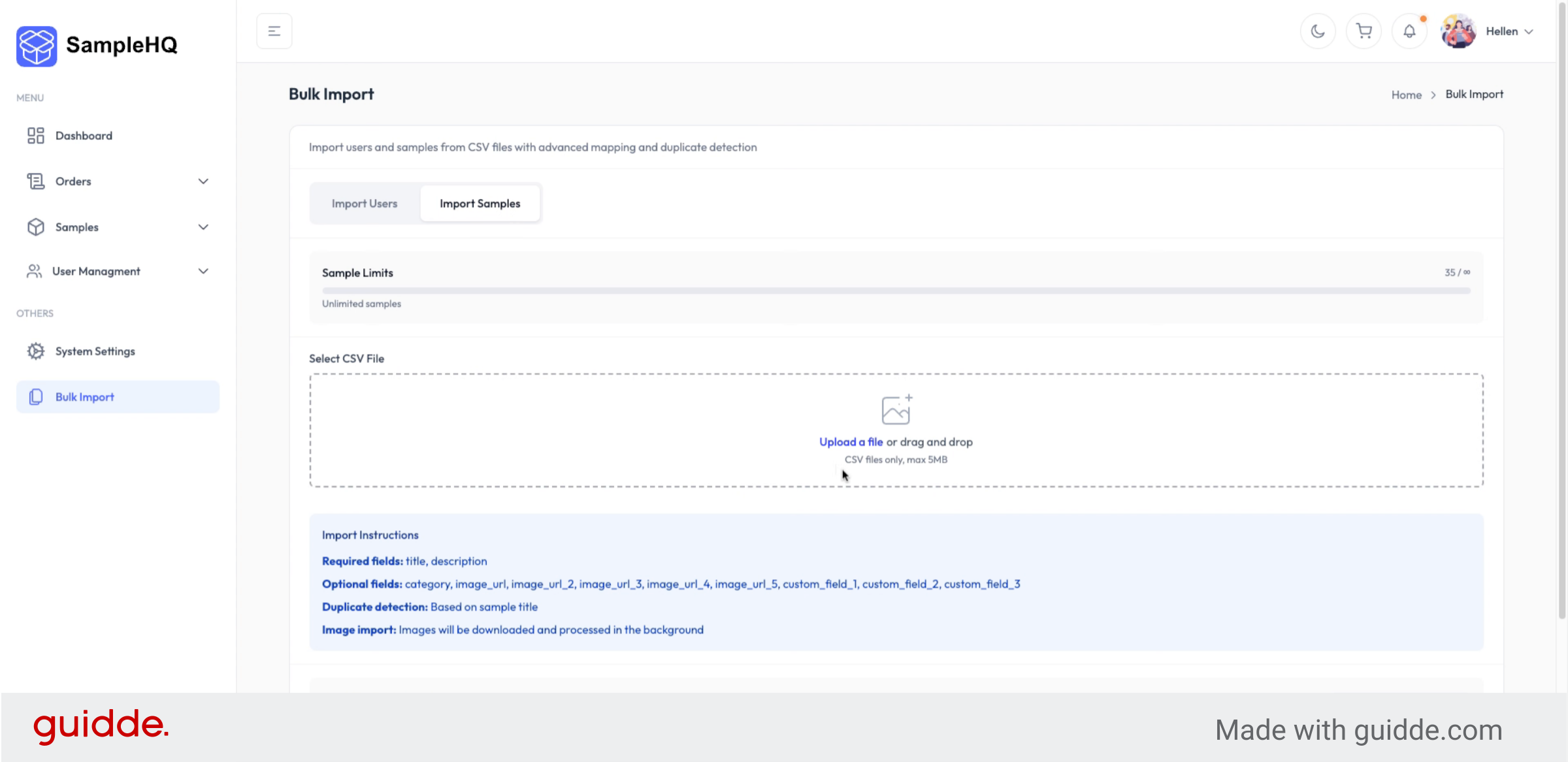This screenshot has width=1568, height=762.
Task: Check notifications via the bell icon
Action: [x=1410, y=31]
